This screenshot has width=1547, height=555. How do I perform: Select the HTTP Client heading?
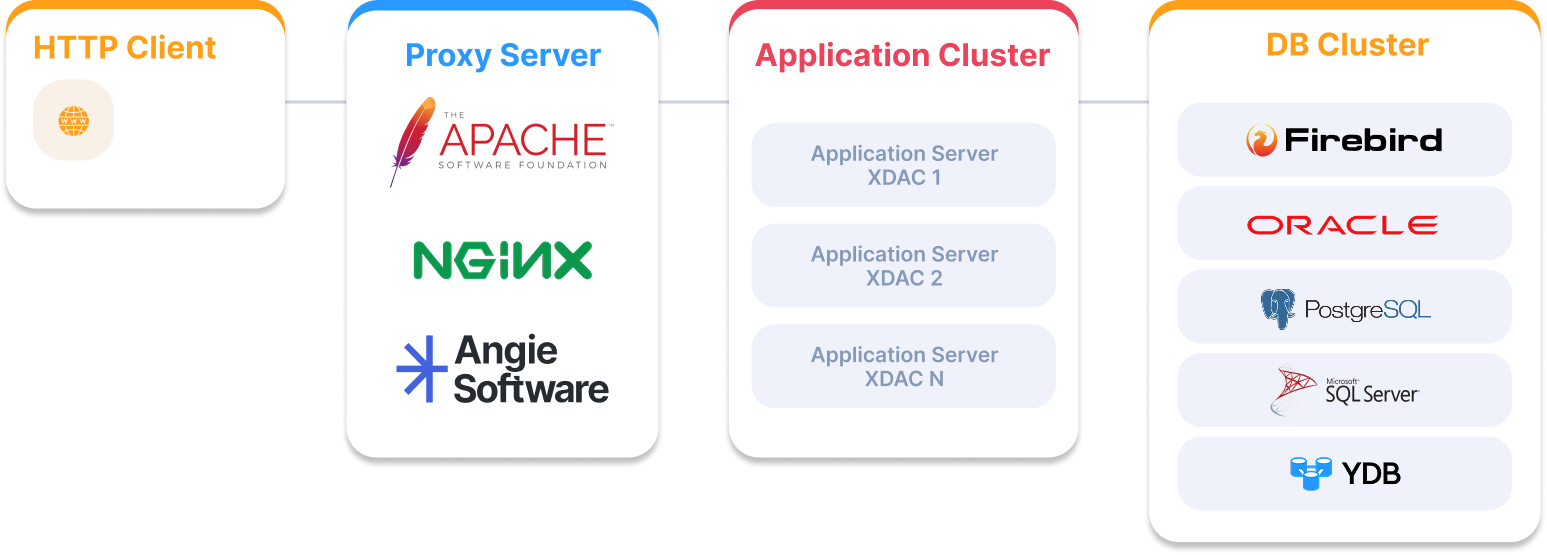(125, 47)
